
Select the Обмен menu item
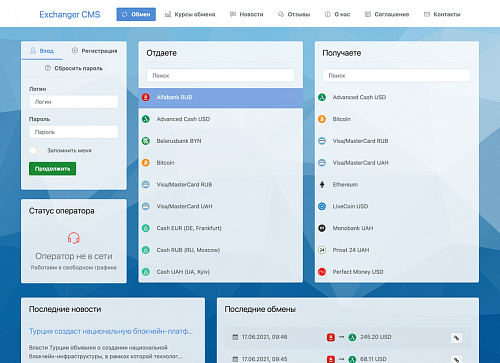click(136, 14)
